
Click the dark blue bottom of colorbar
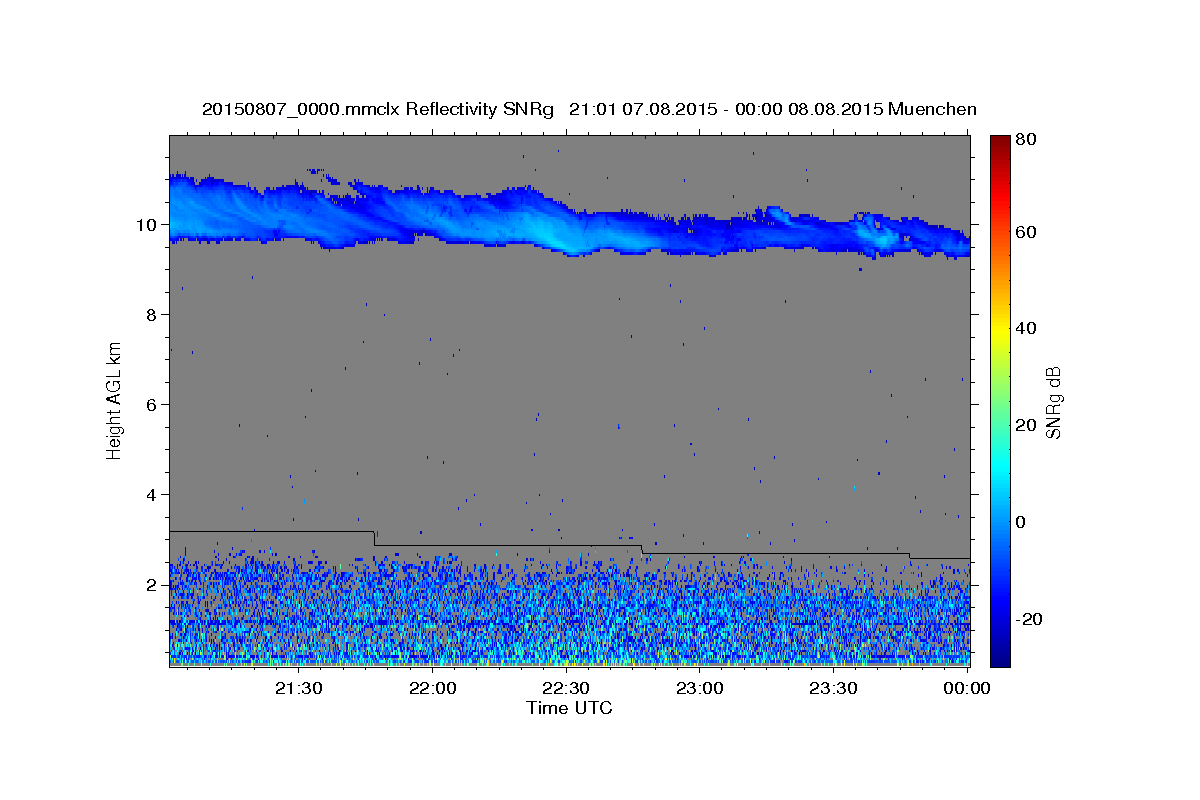[1000, 655]
